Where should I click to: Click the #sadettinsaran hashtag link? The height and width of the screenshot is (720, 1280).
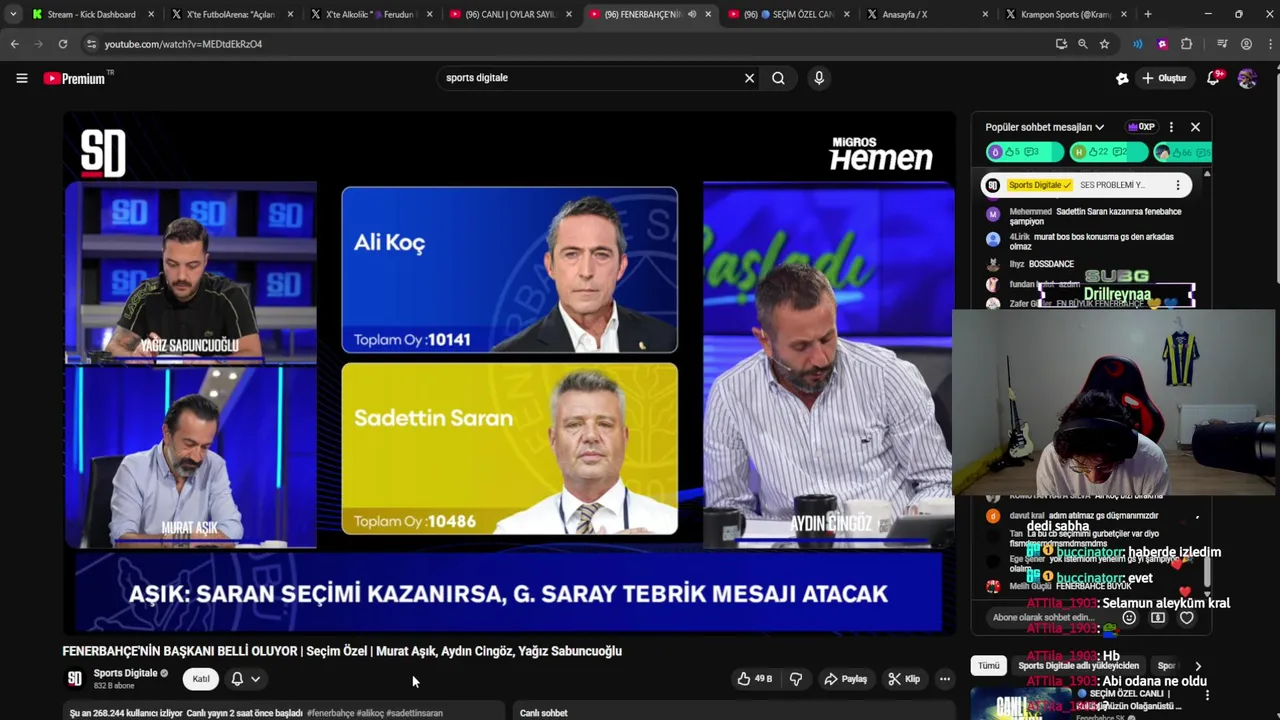[x=414, y=713]
